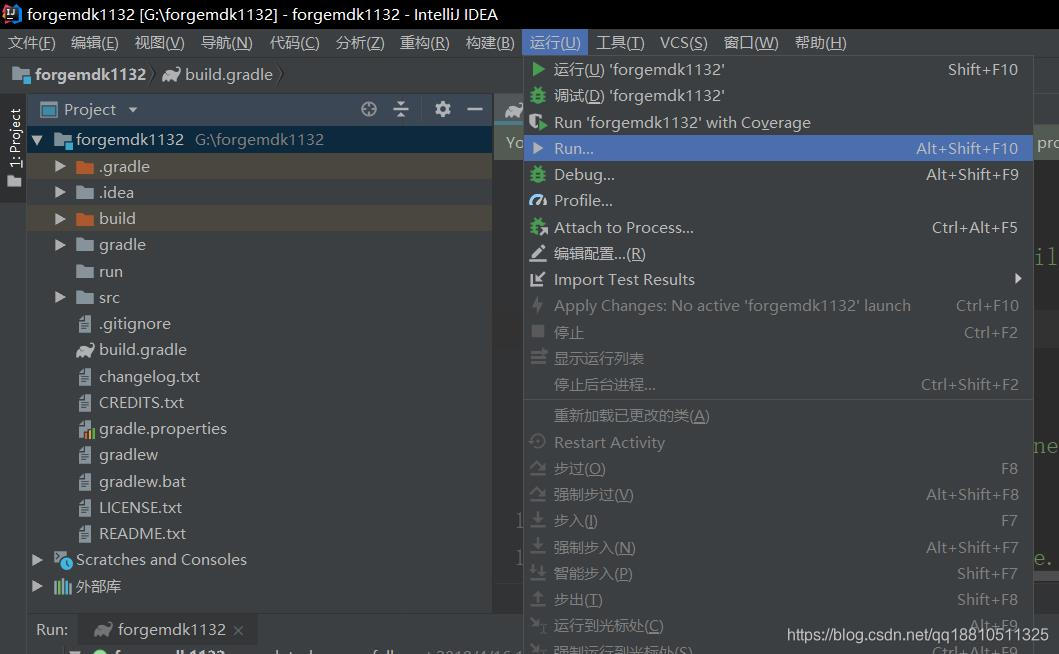The height and width of the screenshot is (654, 1059).
Task: Open the 文件(F) menu
Action: tap(32, 43)
